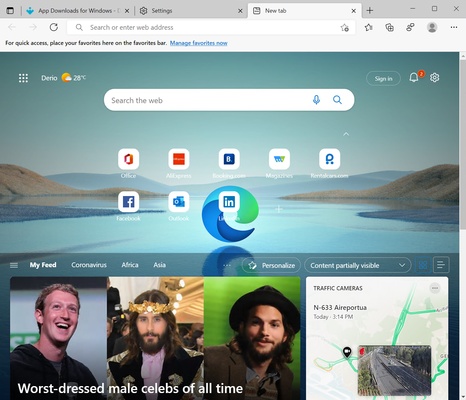466x400 pixels.
Task: Refresh the page with reload icon
Action: point(54,27)
